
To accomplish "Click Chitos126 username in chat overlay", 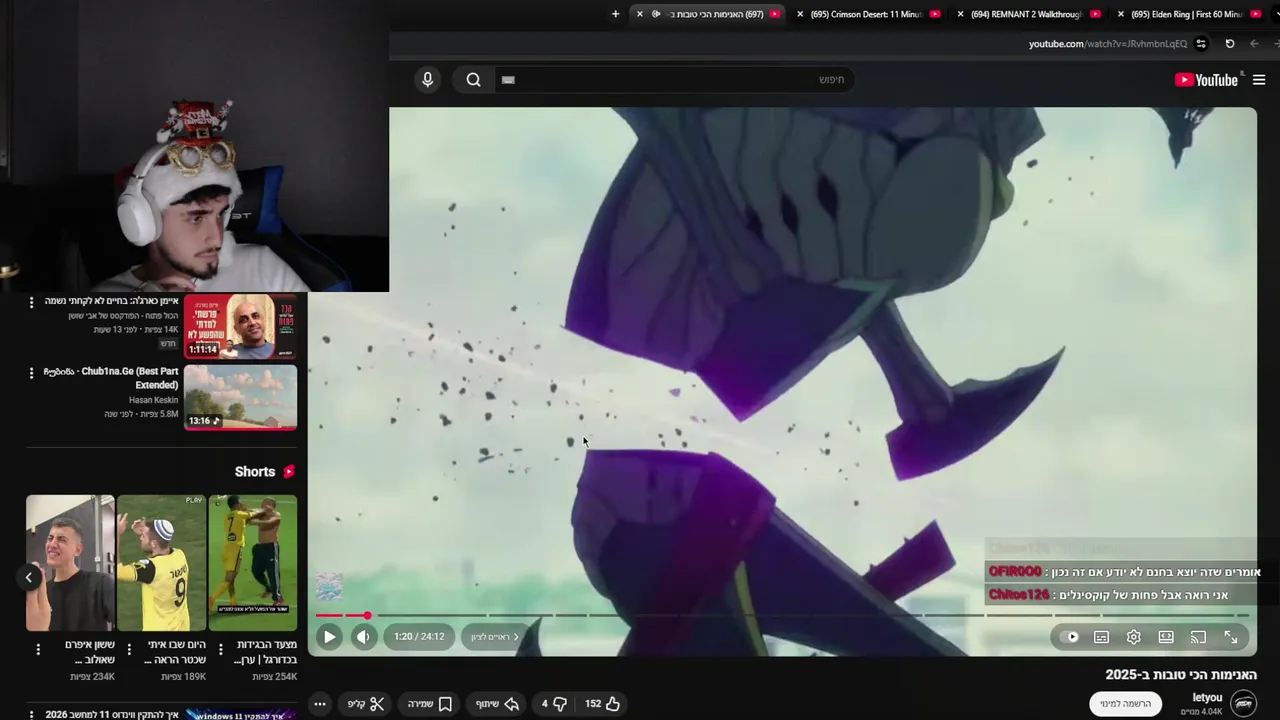I will [1019, 595].
